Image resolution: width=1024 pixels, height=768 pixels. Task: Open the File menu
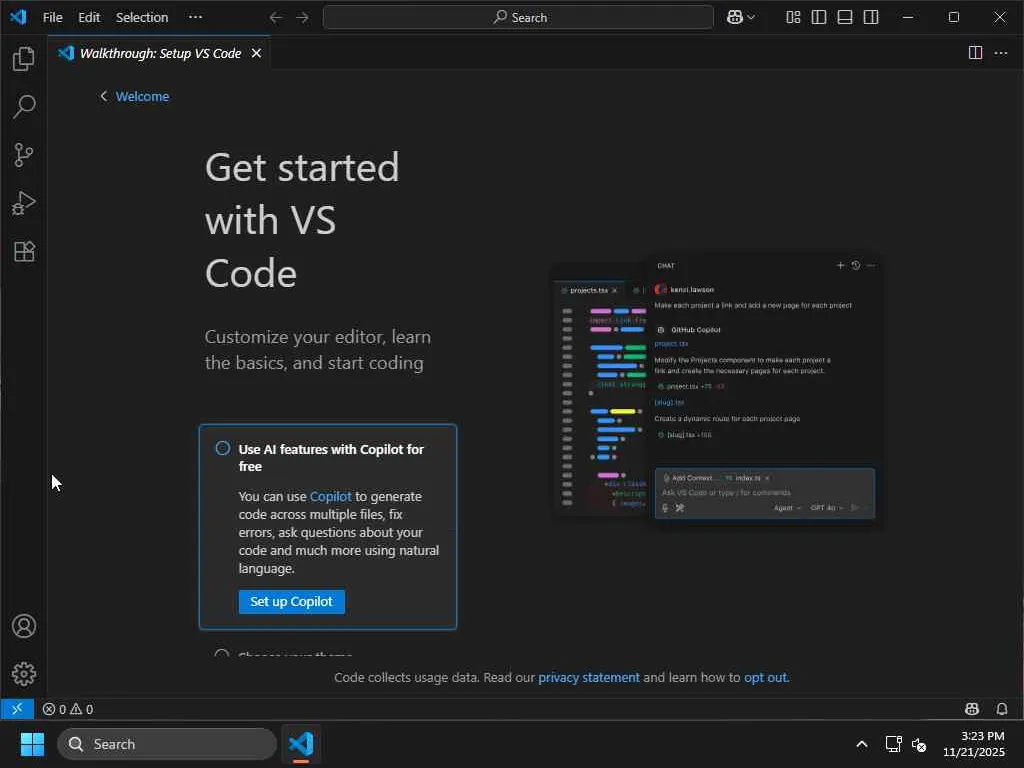(x=53, y=18)
